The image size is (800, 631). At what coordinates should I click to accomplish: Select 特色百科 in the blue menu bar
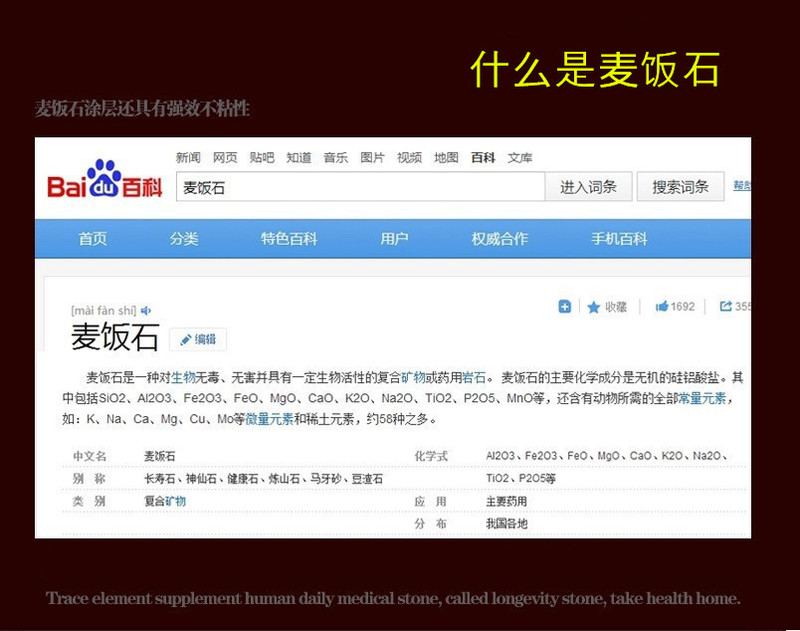click(289, 238)
